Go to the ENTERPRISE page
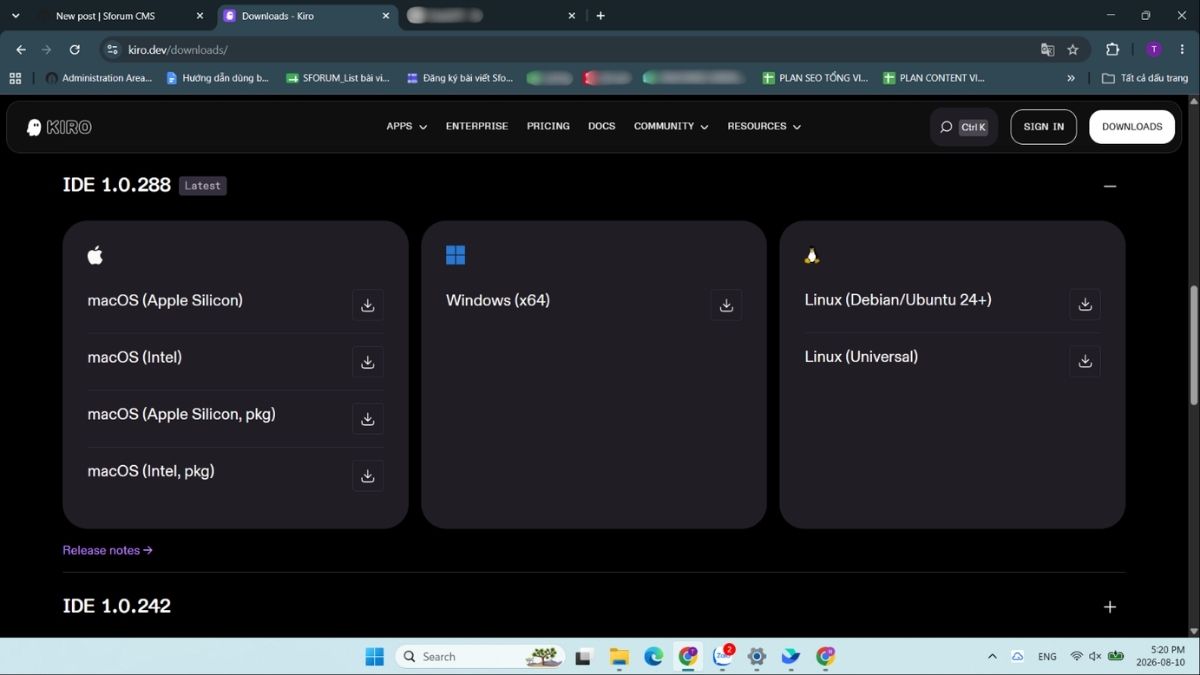The image size is (1200, 675). pyautogui.click(x=477, y=126)
